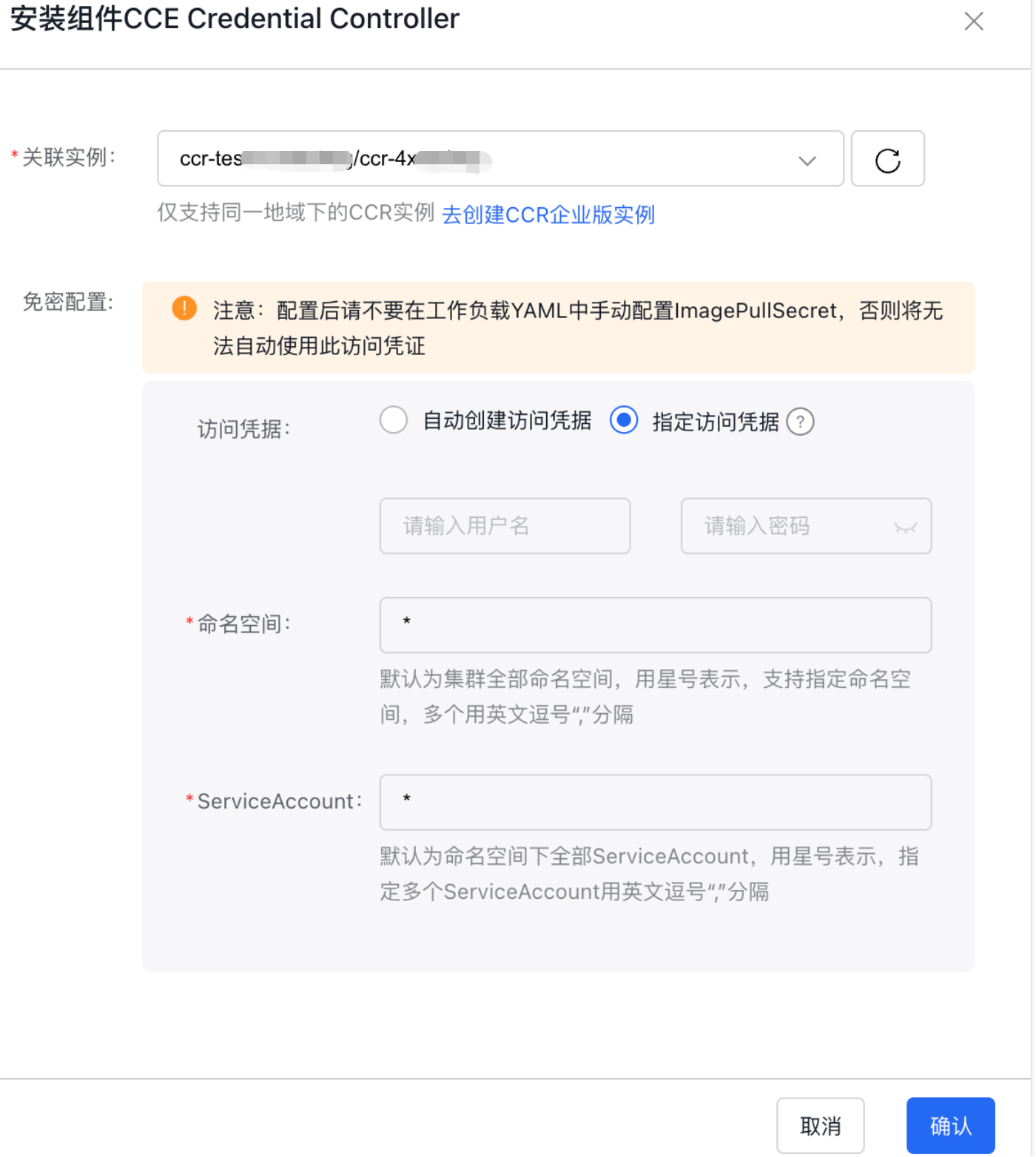Click the ImagePullSecret warning notice text
This screenshot has height=1157, width=1036.
[577, 328]
